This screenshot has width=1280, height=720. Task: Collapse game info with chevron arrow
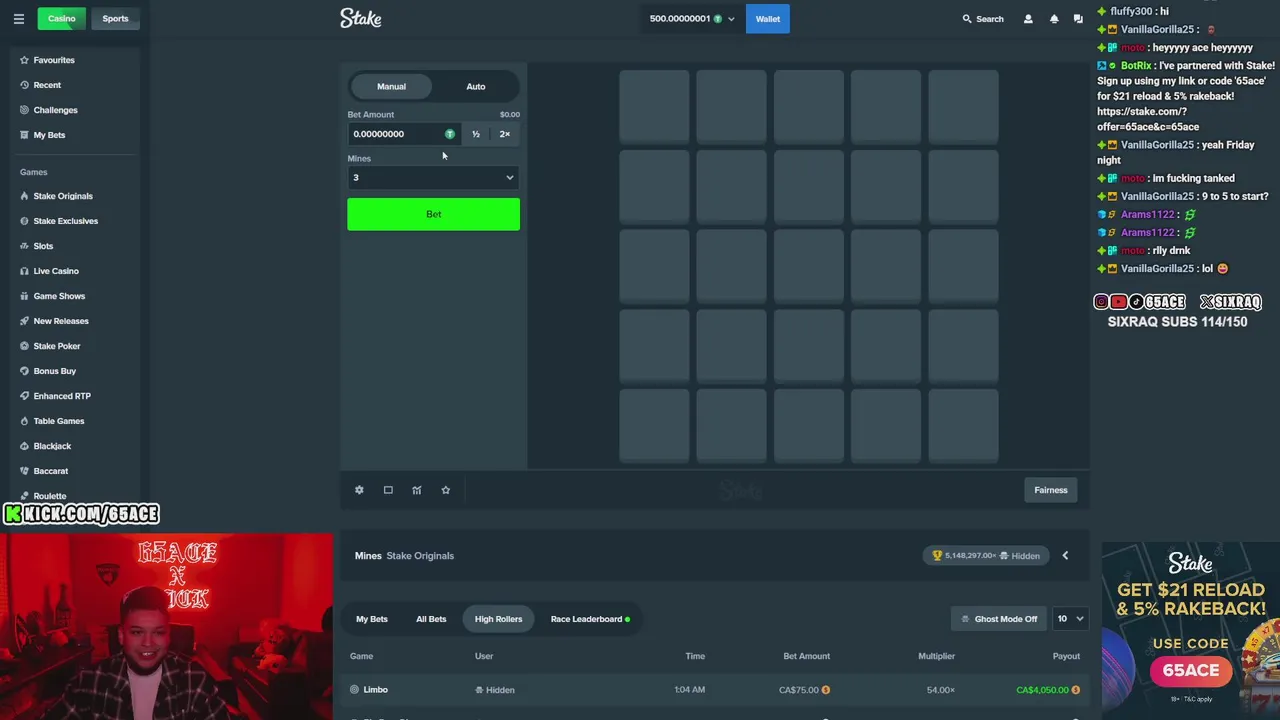pyautogui.click(x=1065, y=556)
